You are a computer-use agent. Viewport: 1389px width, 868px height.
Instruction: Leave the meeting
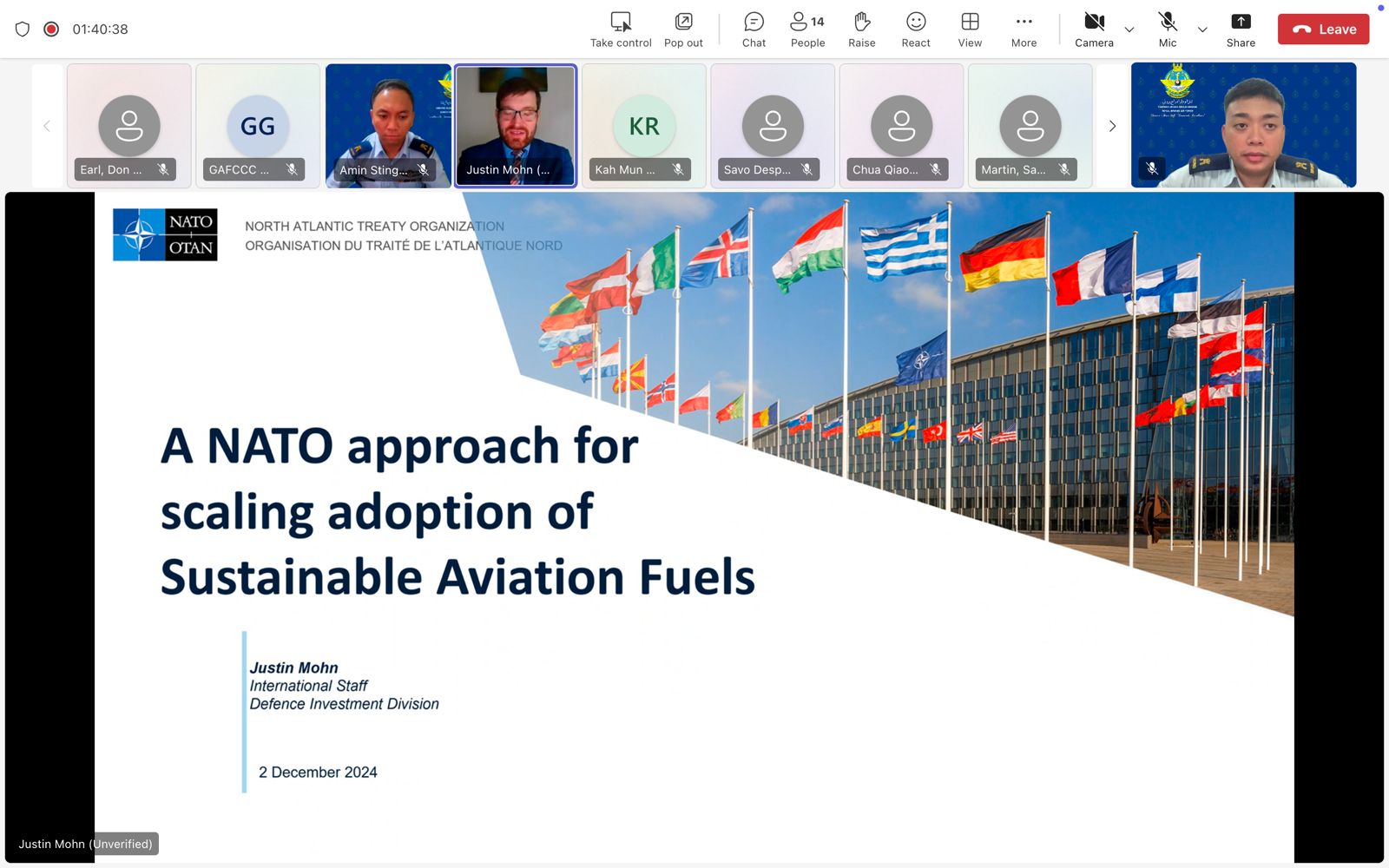(1323, 30)
